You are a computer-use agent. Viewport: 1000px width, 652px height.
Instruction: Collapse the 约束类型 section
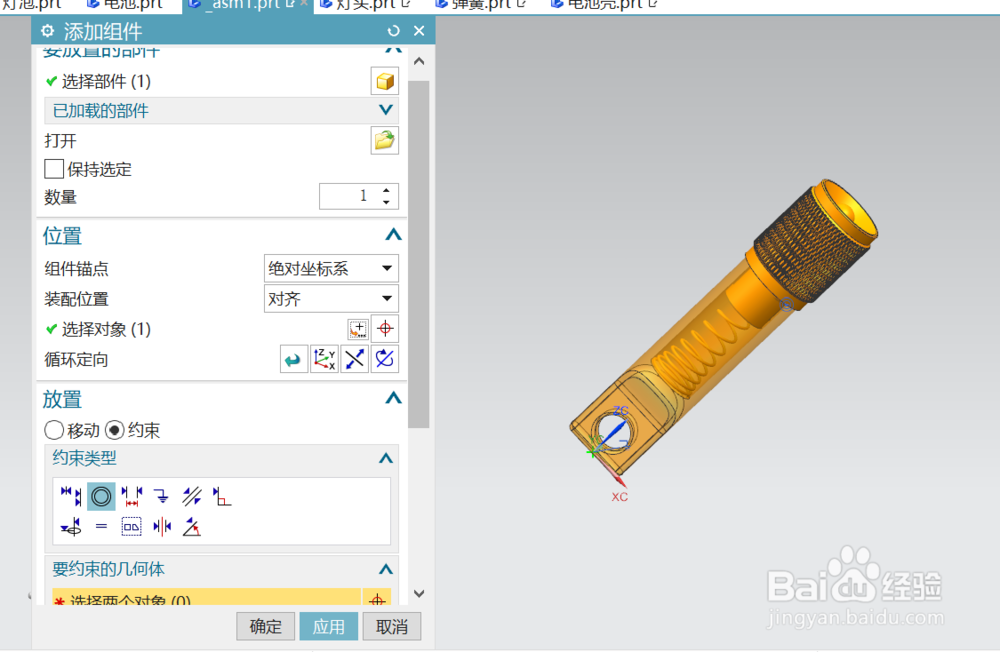[386, 458]
